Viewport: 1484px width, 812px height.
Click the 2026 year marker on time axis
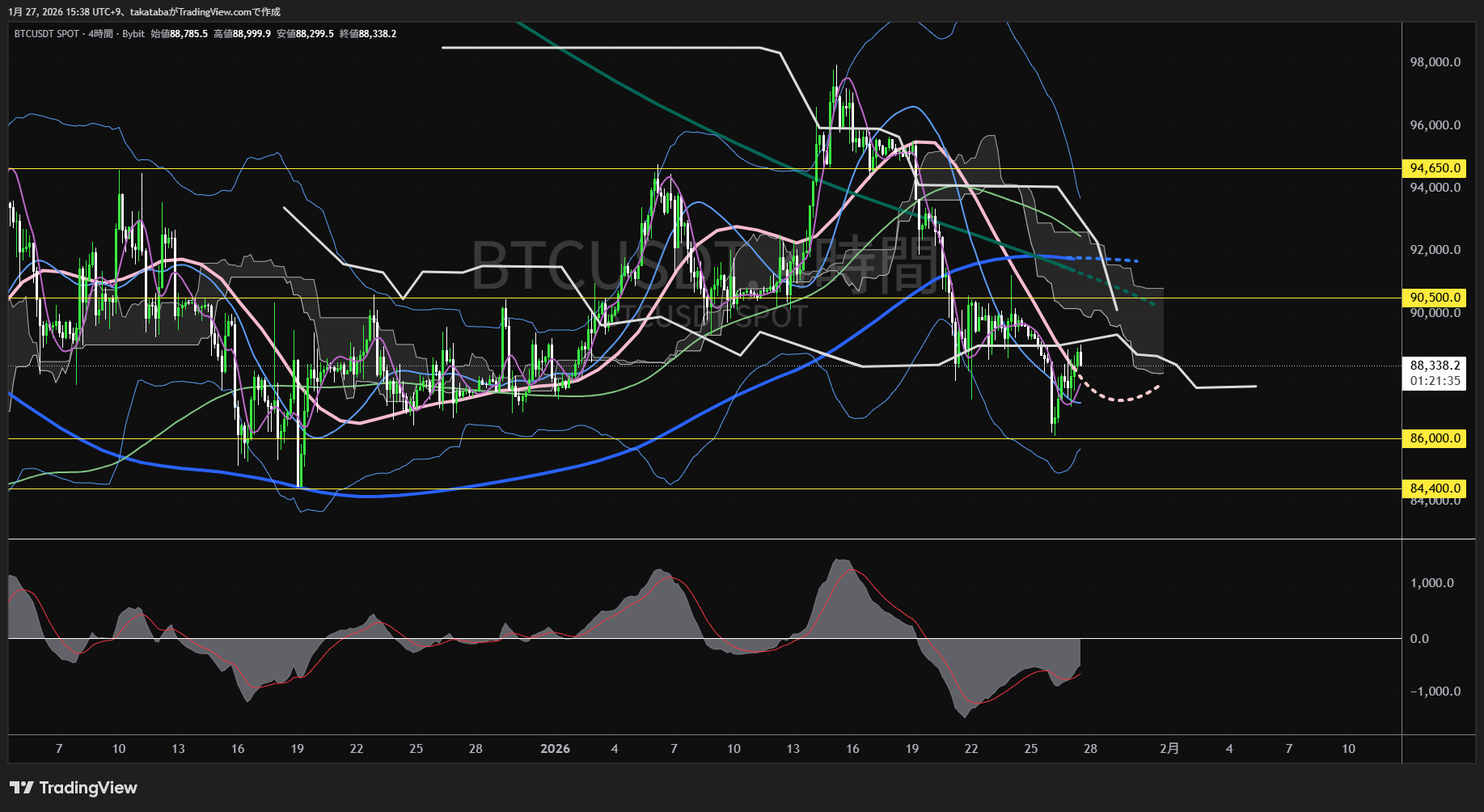point(555,749)
